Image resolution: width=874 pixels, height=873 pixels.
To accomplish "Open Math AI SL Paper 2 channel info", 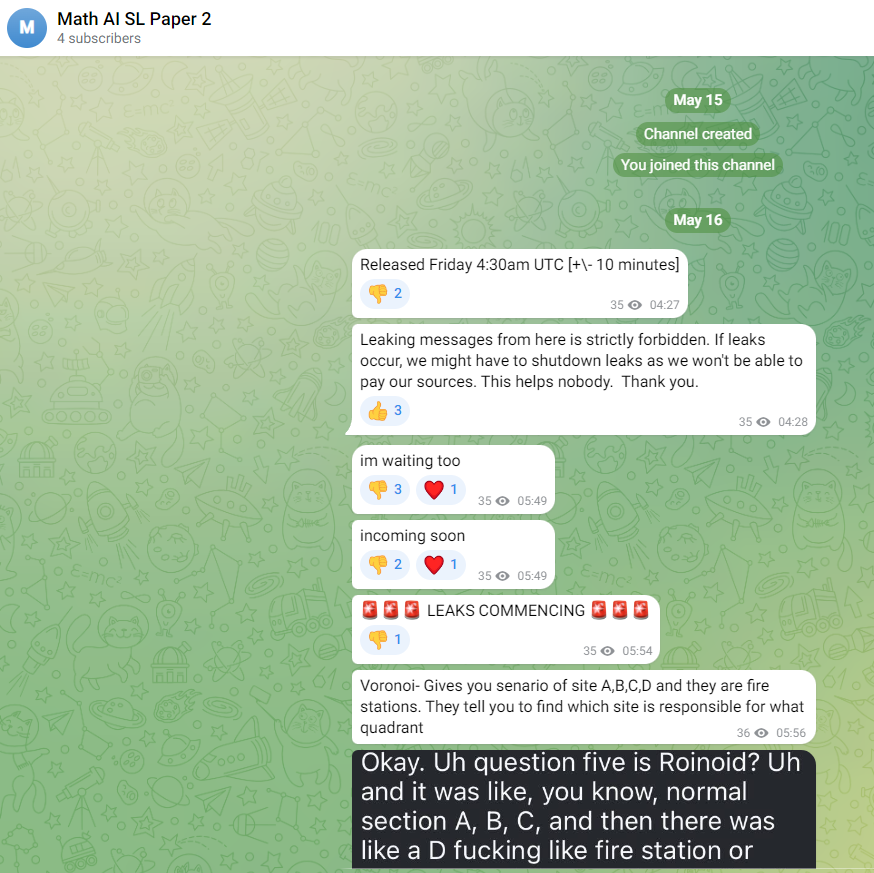I will pyautogui.click(x=134, y=19).
